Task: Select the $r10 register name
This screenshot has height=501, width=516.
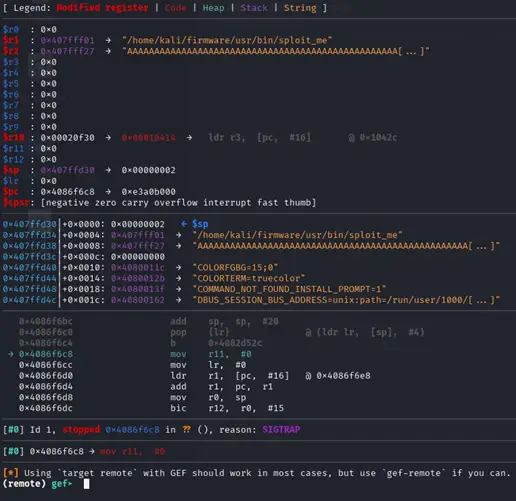Action: 13,137
